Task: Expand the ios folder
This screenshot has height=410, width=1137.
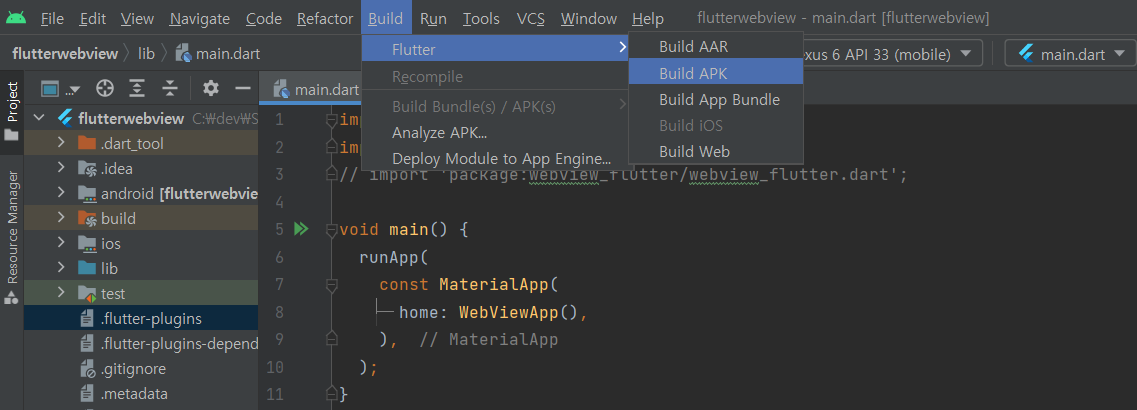Action: [x=62, y=244]
